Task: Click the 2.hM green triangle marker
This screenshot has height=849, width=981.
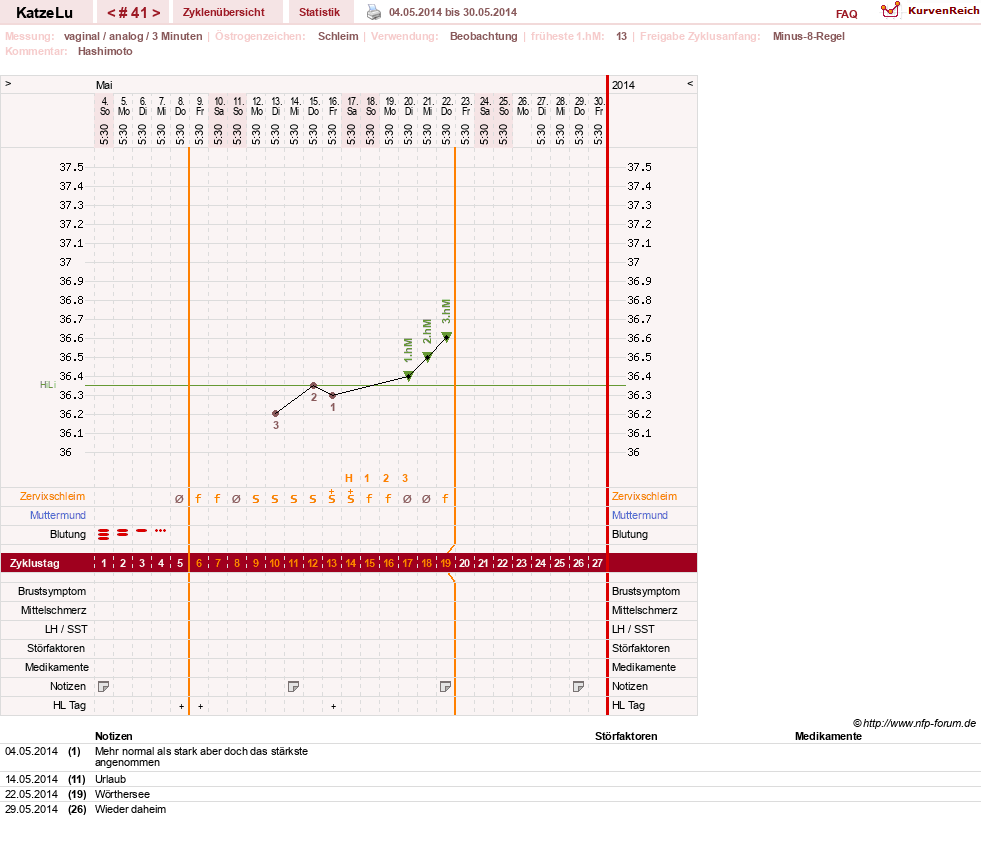Action: 427,357
